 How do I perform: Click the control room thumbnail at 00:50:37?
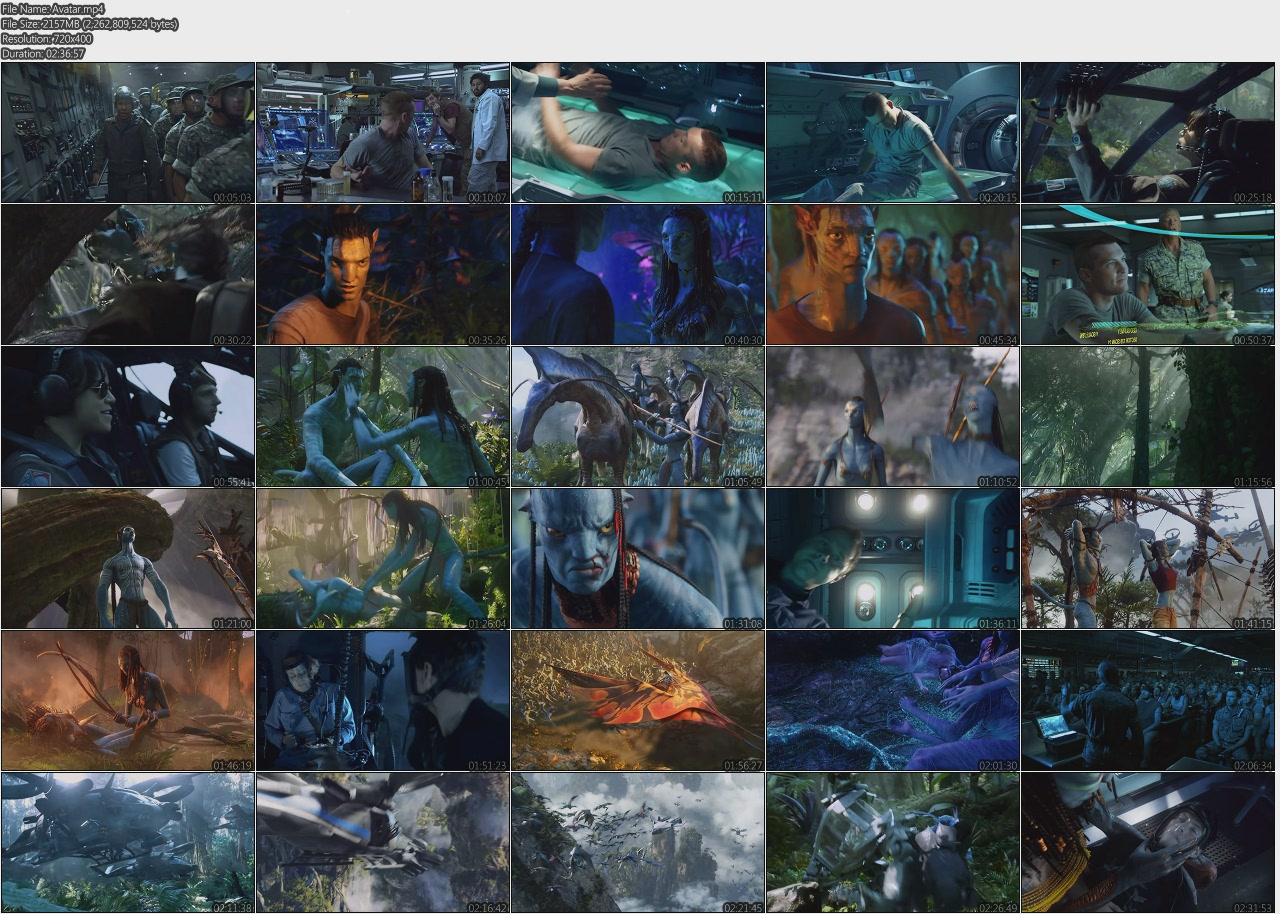[1149, 275]
